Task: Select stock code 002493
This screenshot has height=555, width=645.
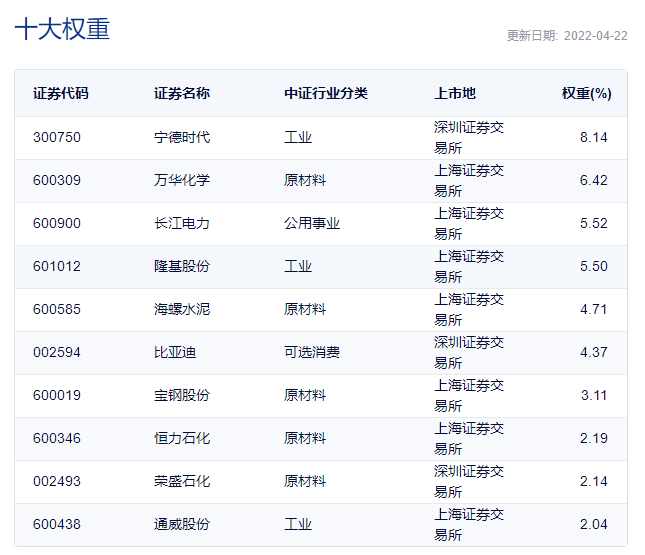Action: pos(57,481)
